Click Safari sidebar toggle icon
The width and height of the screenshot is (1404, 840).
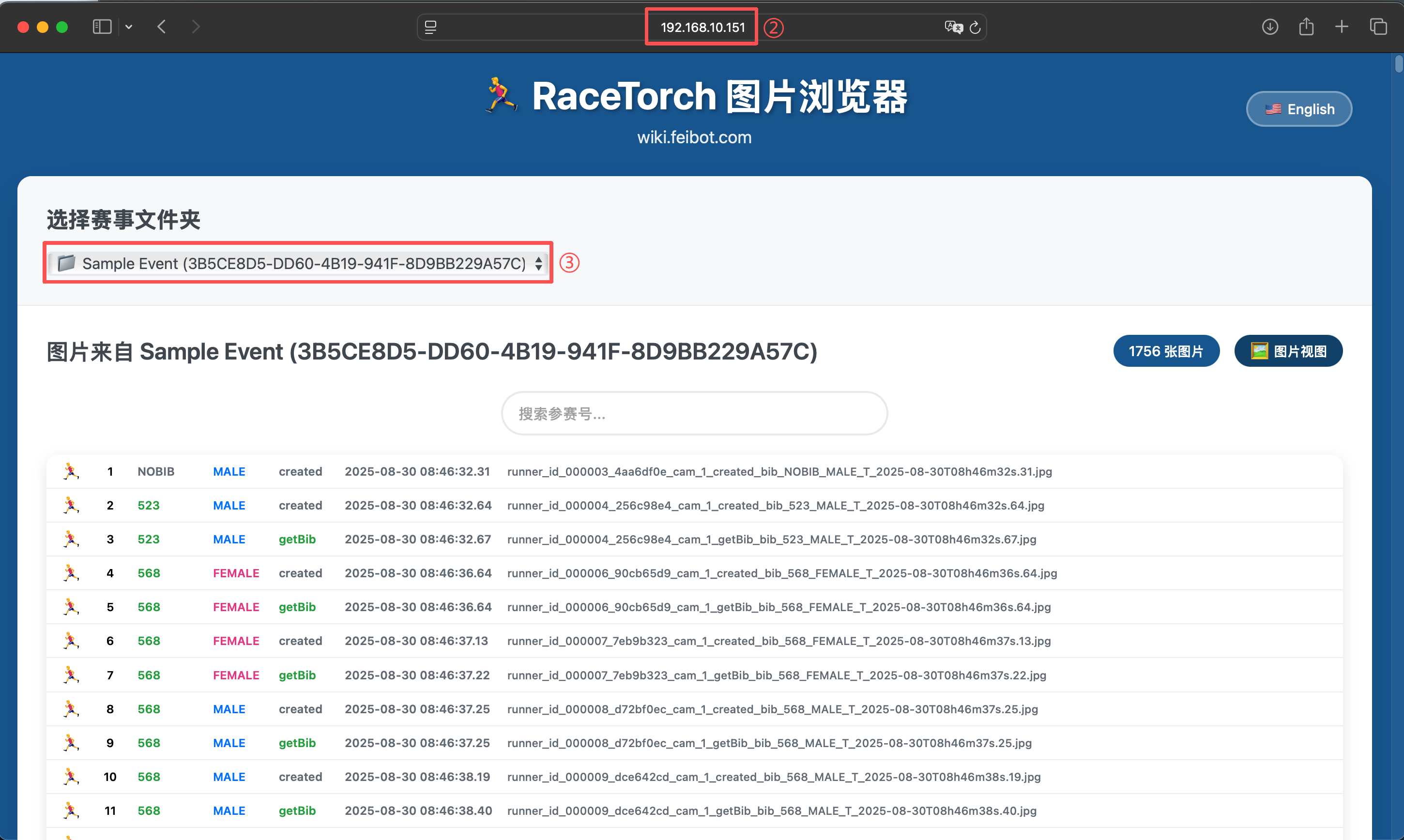[102, 27]
